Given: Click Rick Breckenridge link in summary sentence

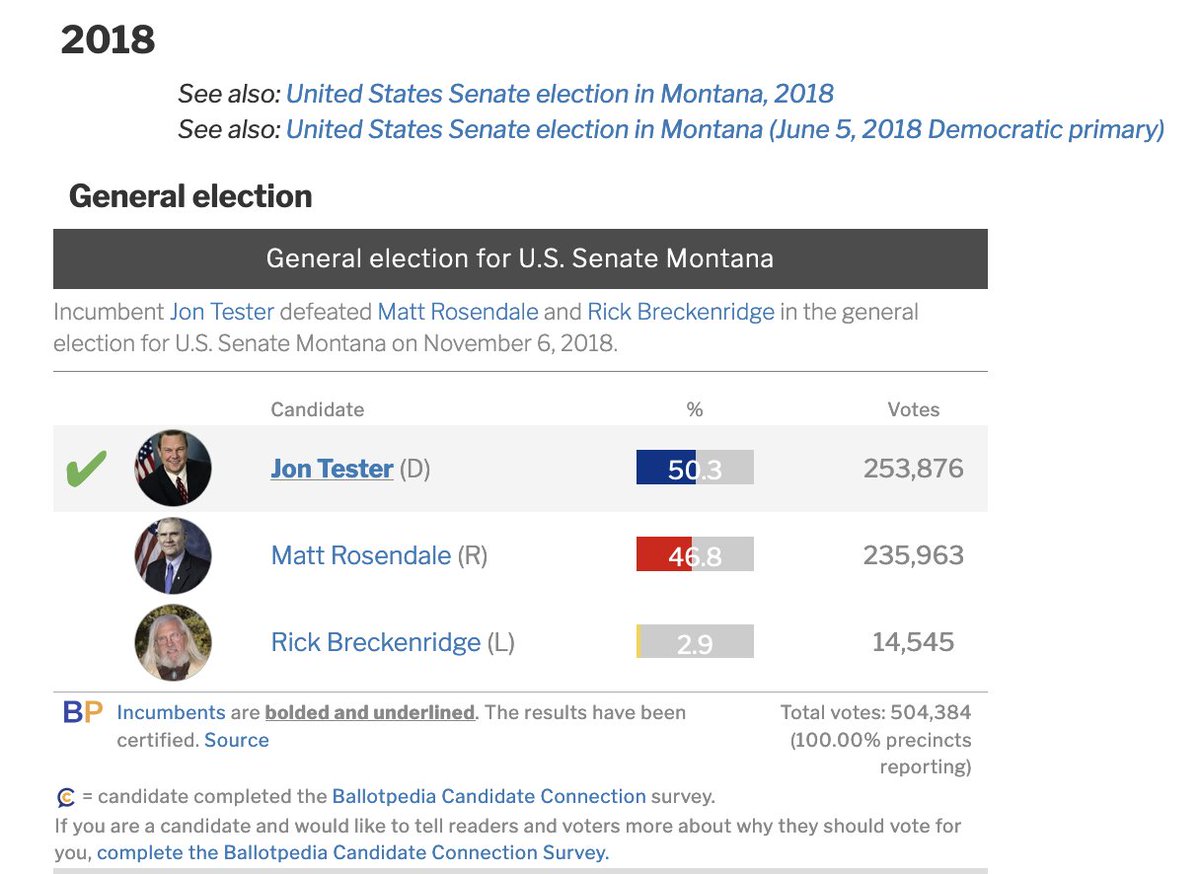Looking at the screenshot, I should tap(680, 312).
